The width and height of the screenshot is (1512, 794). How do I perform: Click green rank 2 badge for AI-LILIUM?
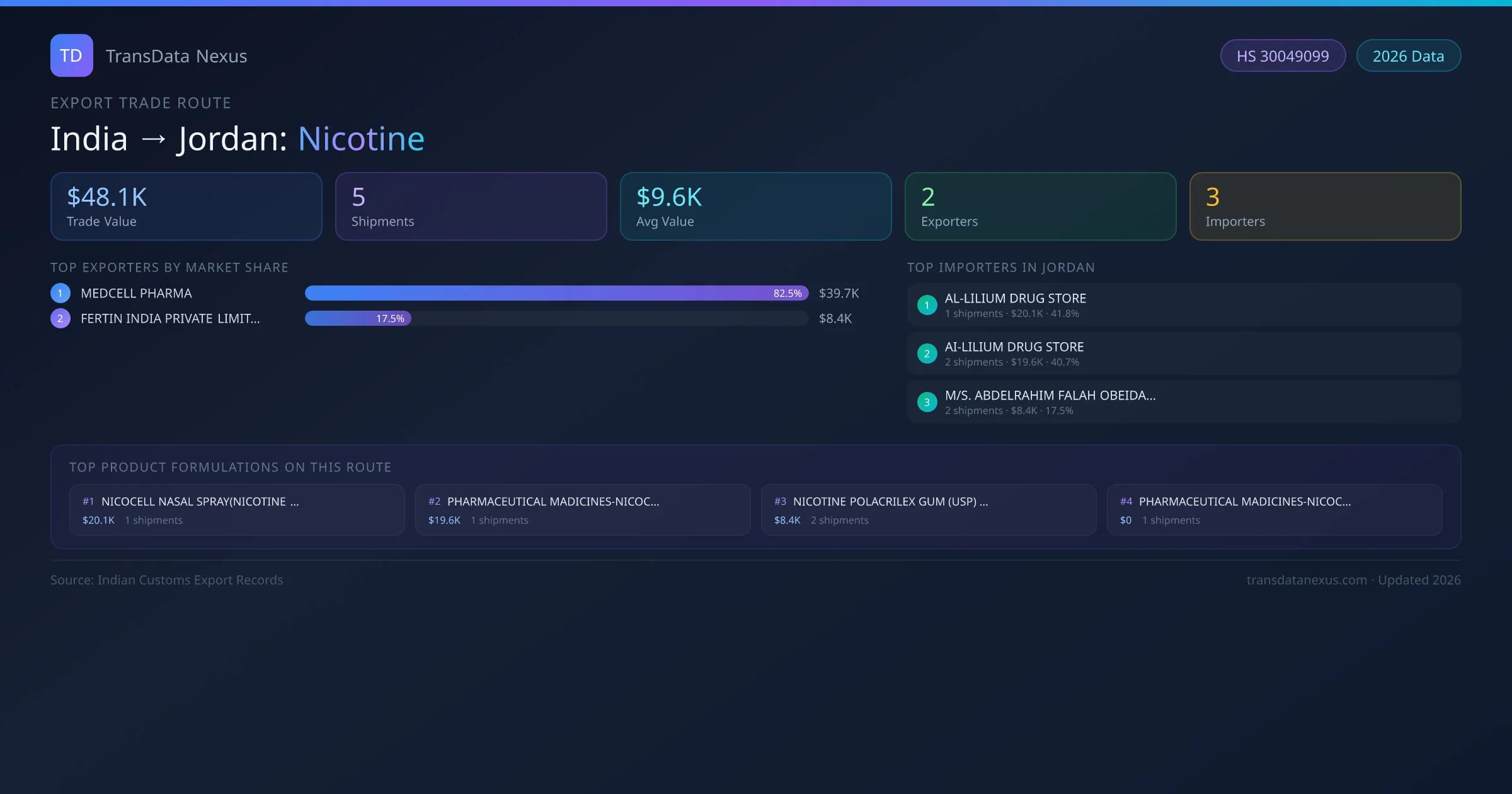927,354
